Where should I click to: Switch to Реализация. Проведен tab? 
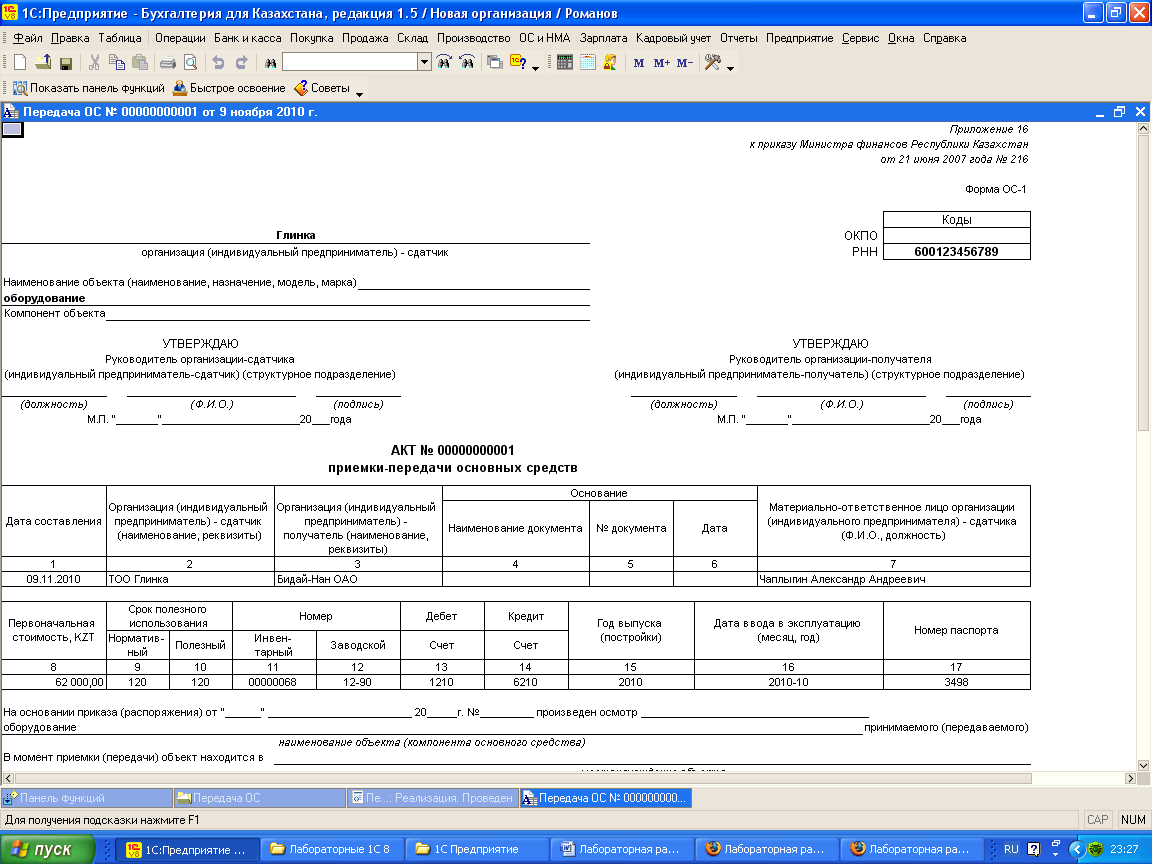click(x=433, y=798)
